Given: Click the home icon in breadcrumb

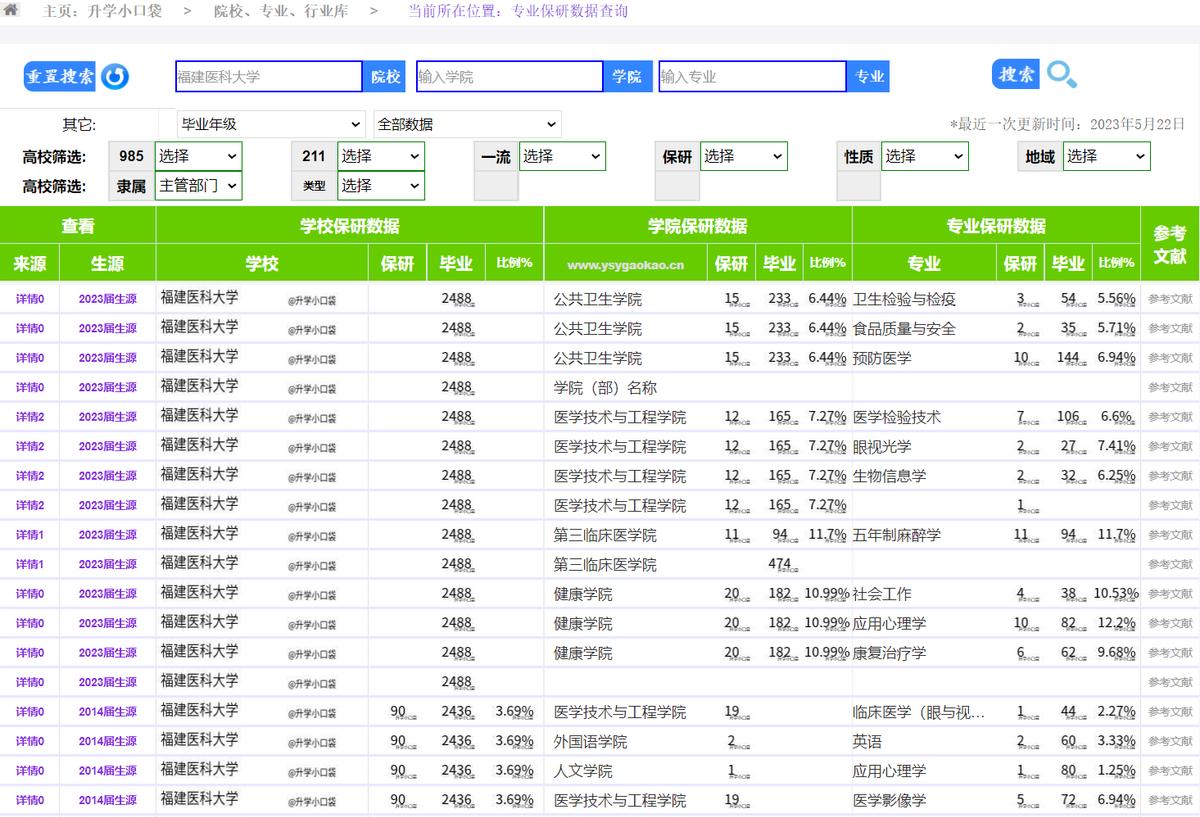Looking at the screenshot, I should pos(12,11).
